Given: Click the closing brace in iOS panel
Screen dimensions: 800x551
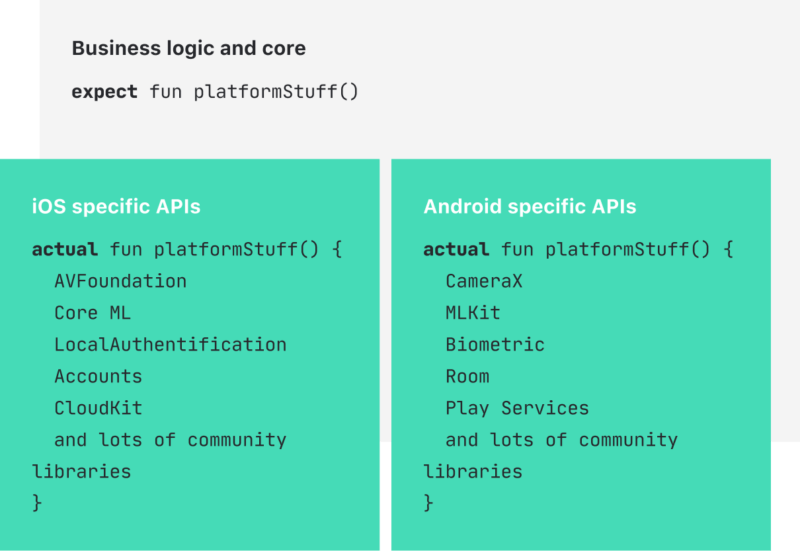Looking at the screenshot, I should click(37, 503).
